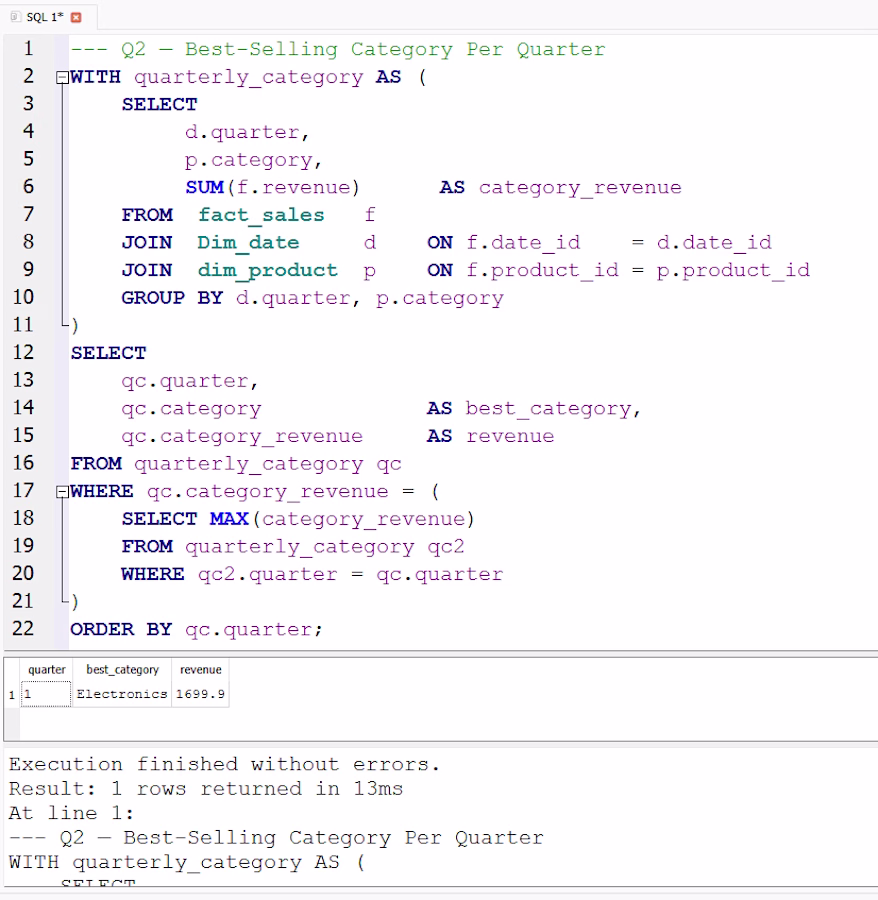Click 'Result: 1 rows returned in 13ms' line
Image resolution: width=878 pixels, height=900 pixels.
pos(206,789)
